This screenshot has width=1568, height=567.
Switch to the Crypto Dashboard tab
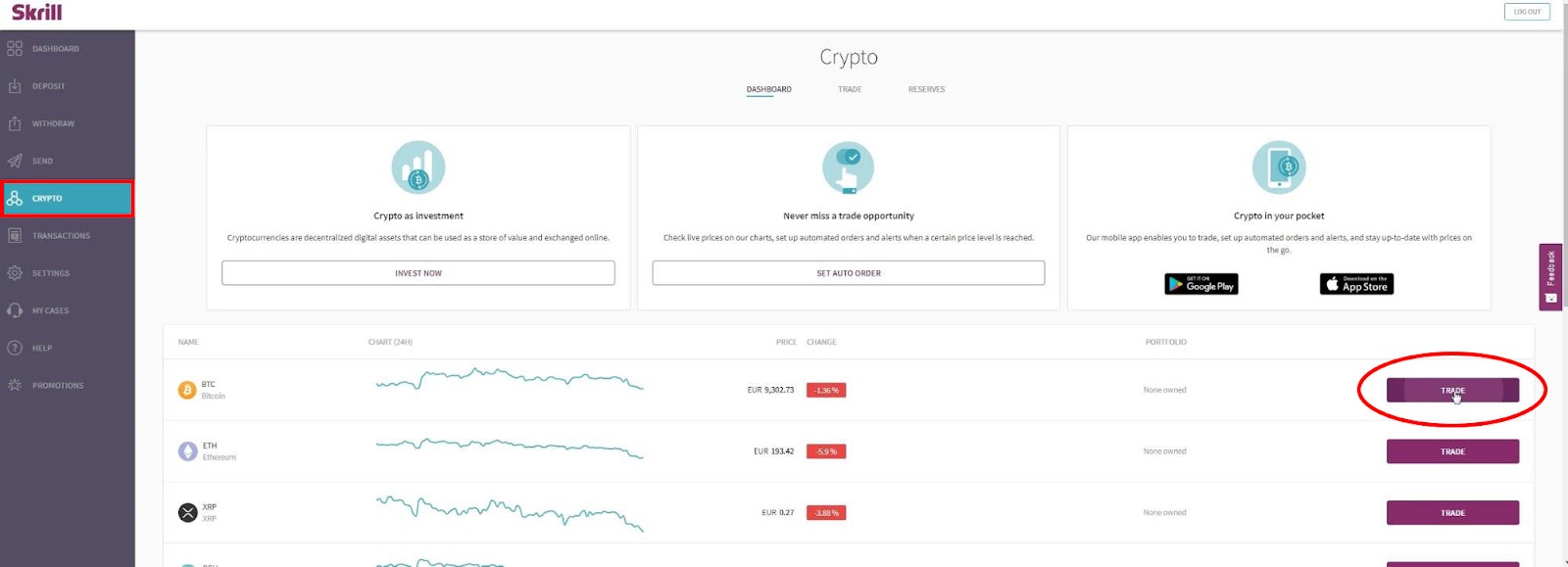768,89
